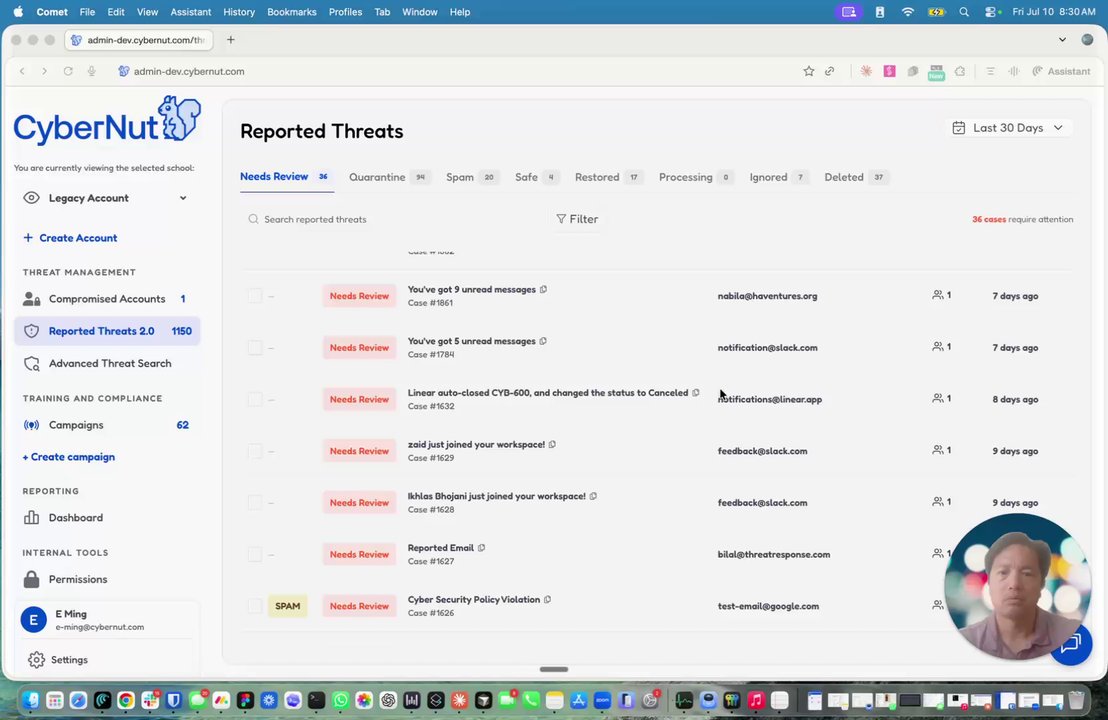
Task: Click SPAM tag on Case #1626
Action: point(288,606)
